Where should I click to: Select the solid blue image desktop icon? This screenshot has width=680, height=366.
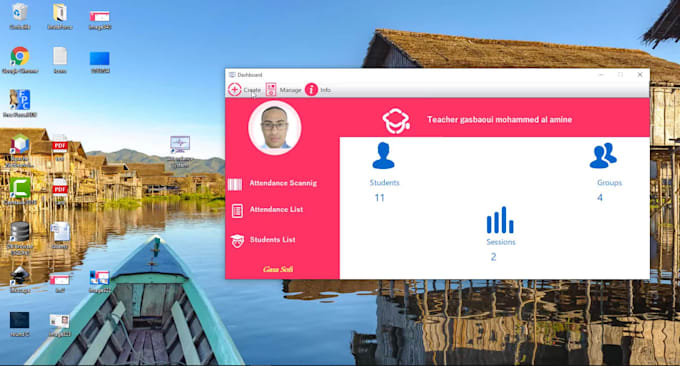[100, 61]
